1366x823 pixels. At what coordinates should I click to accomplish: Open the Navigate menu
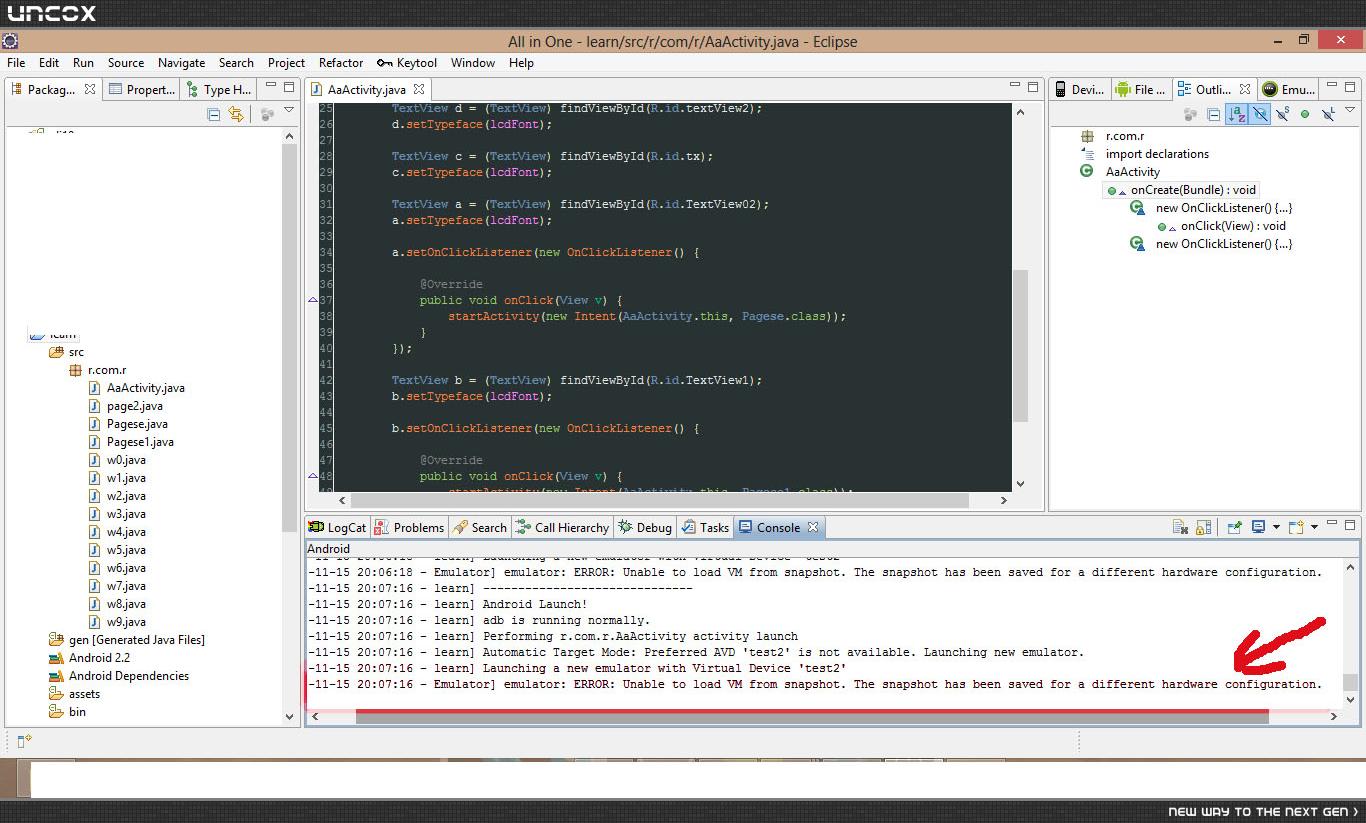coord(181,62)
